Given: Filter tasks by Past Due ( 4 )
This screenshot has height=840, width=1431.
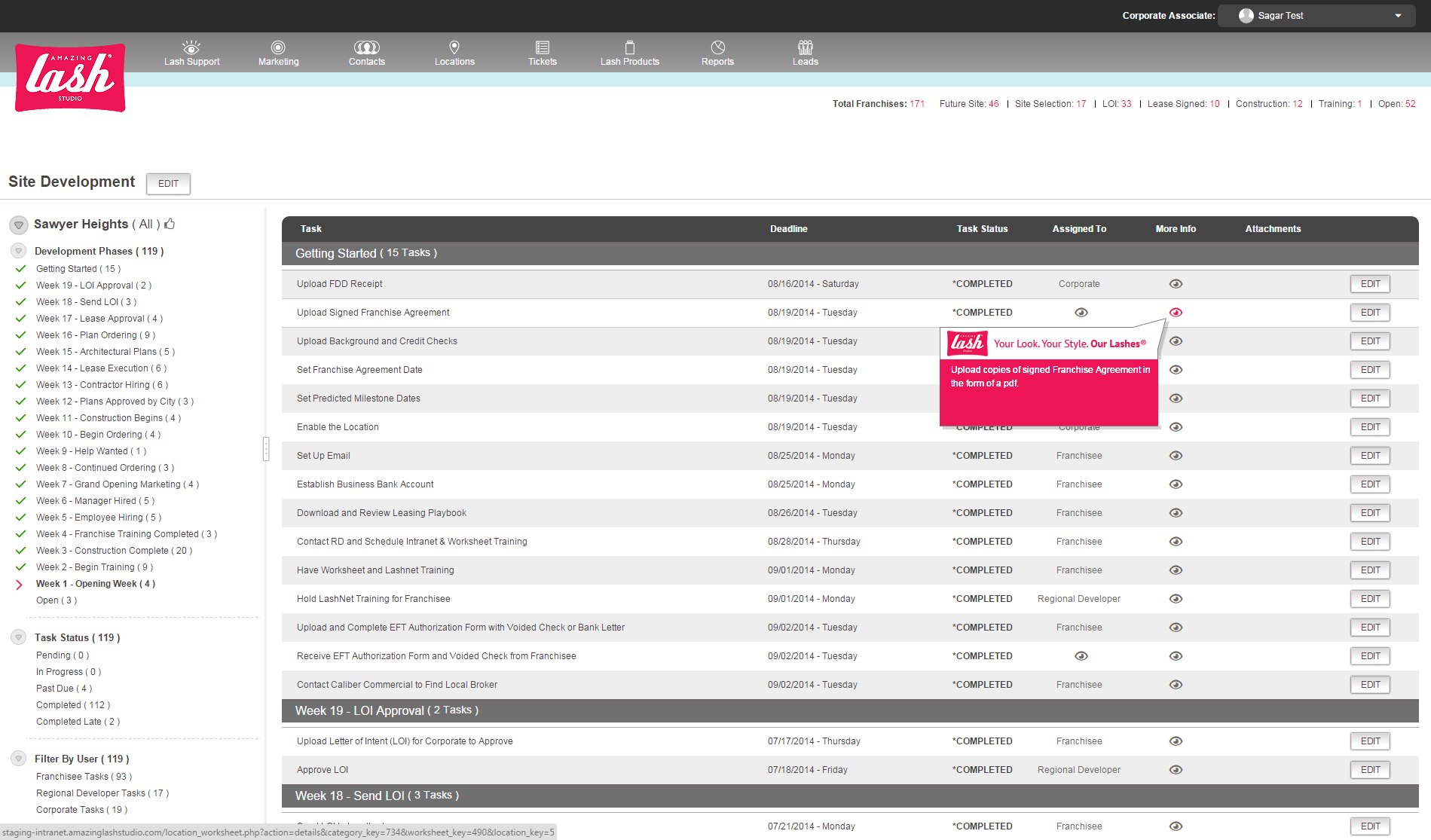Looking at the screenshot, I should point(64,689).
